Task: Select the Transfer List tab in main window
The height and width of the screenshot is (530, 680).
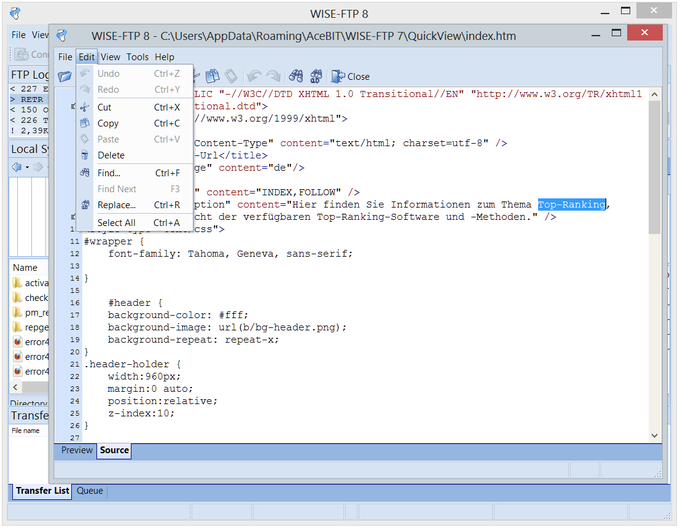Action: pos(42,491)
